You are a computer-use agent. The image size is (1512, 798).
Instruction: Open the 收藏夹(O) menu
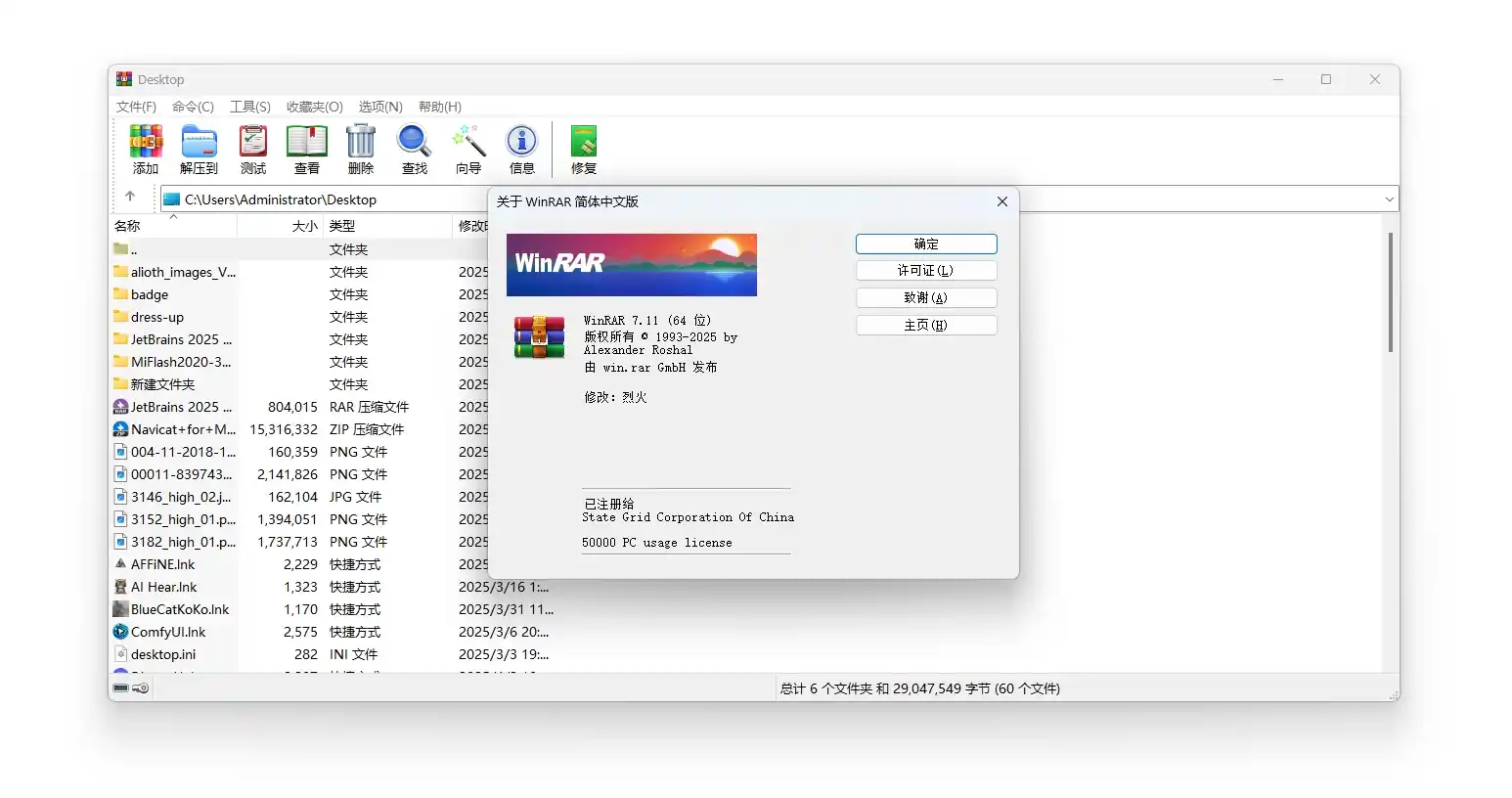pyautogui.click(x=315, y=107)
